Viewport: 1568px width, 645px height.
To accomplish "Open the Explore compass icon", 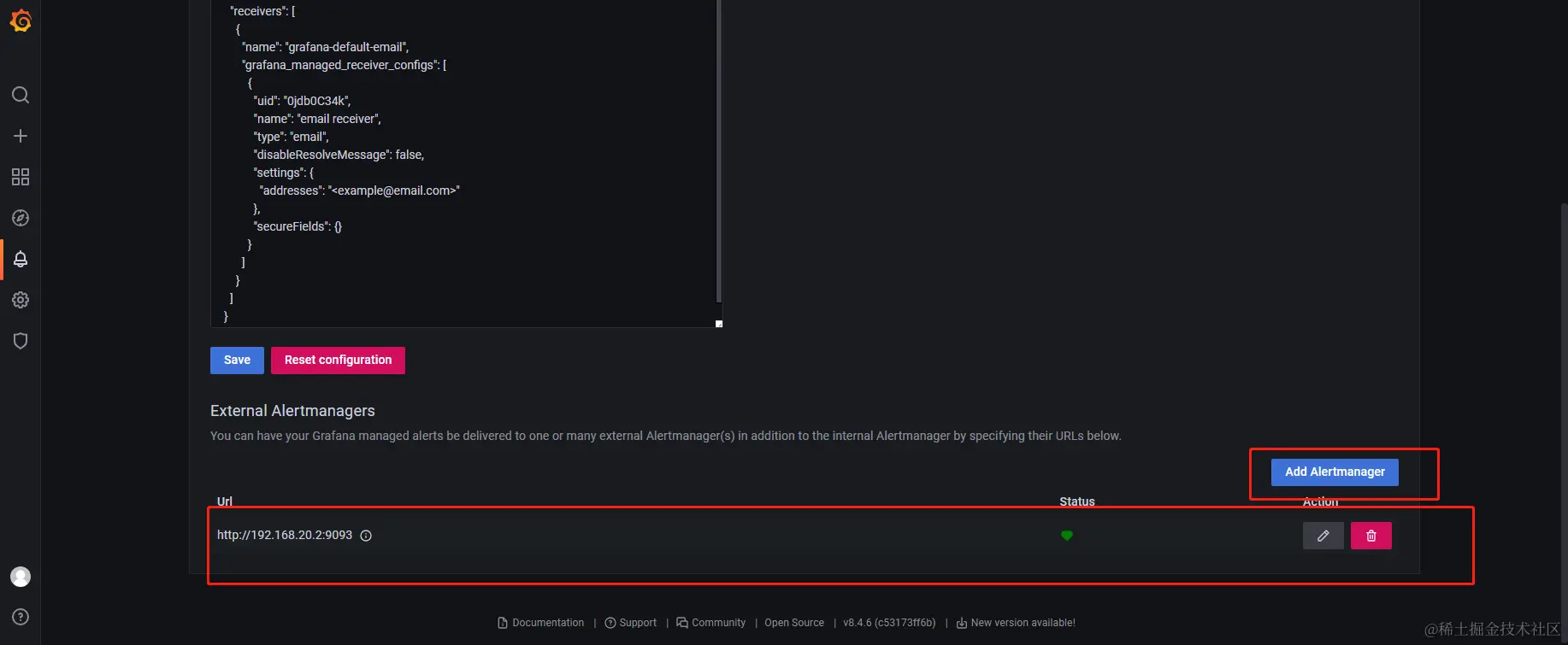I will pos(21,218).
